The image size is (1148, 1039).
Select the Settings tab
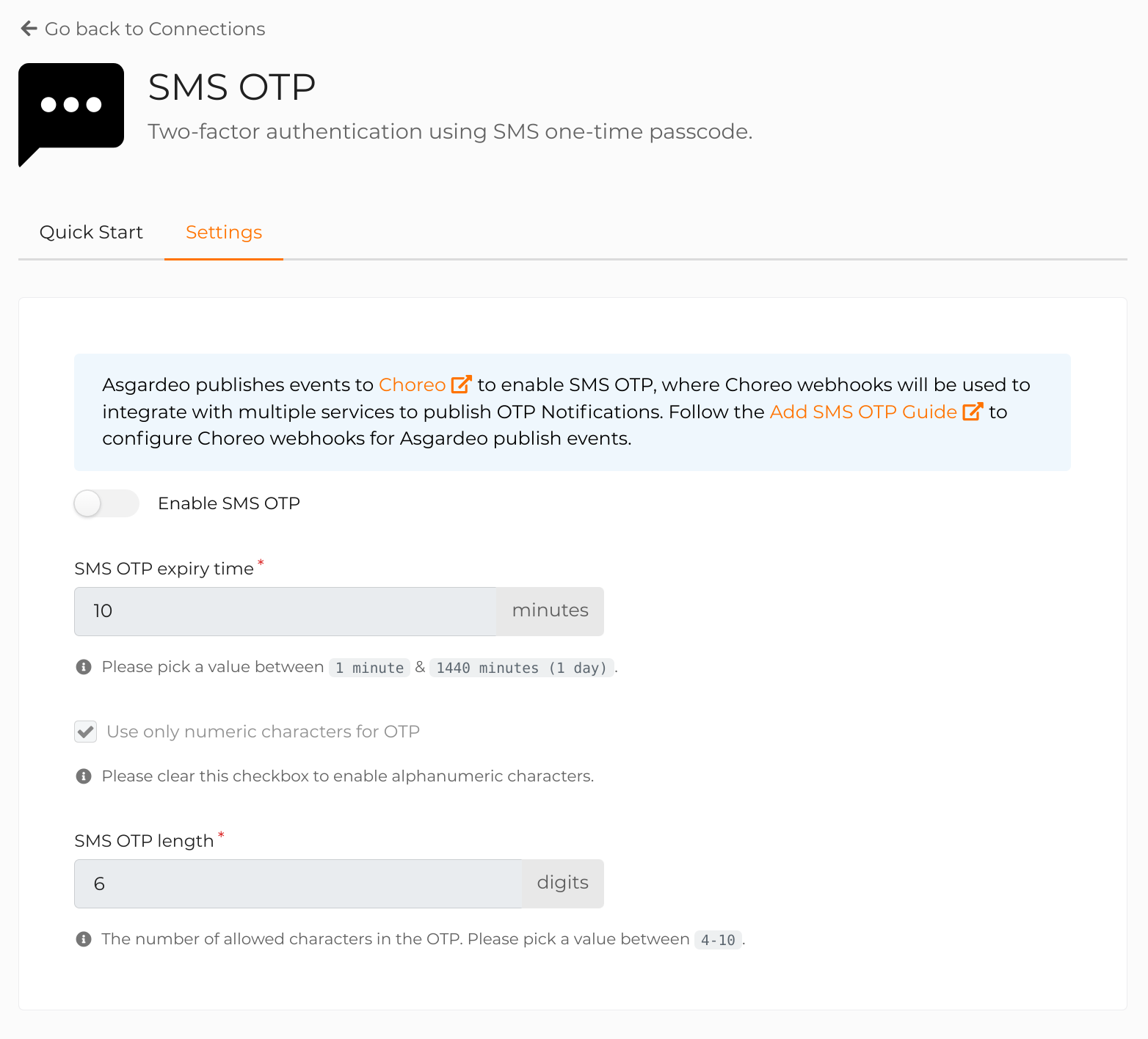224,233
